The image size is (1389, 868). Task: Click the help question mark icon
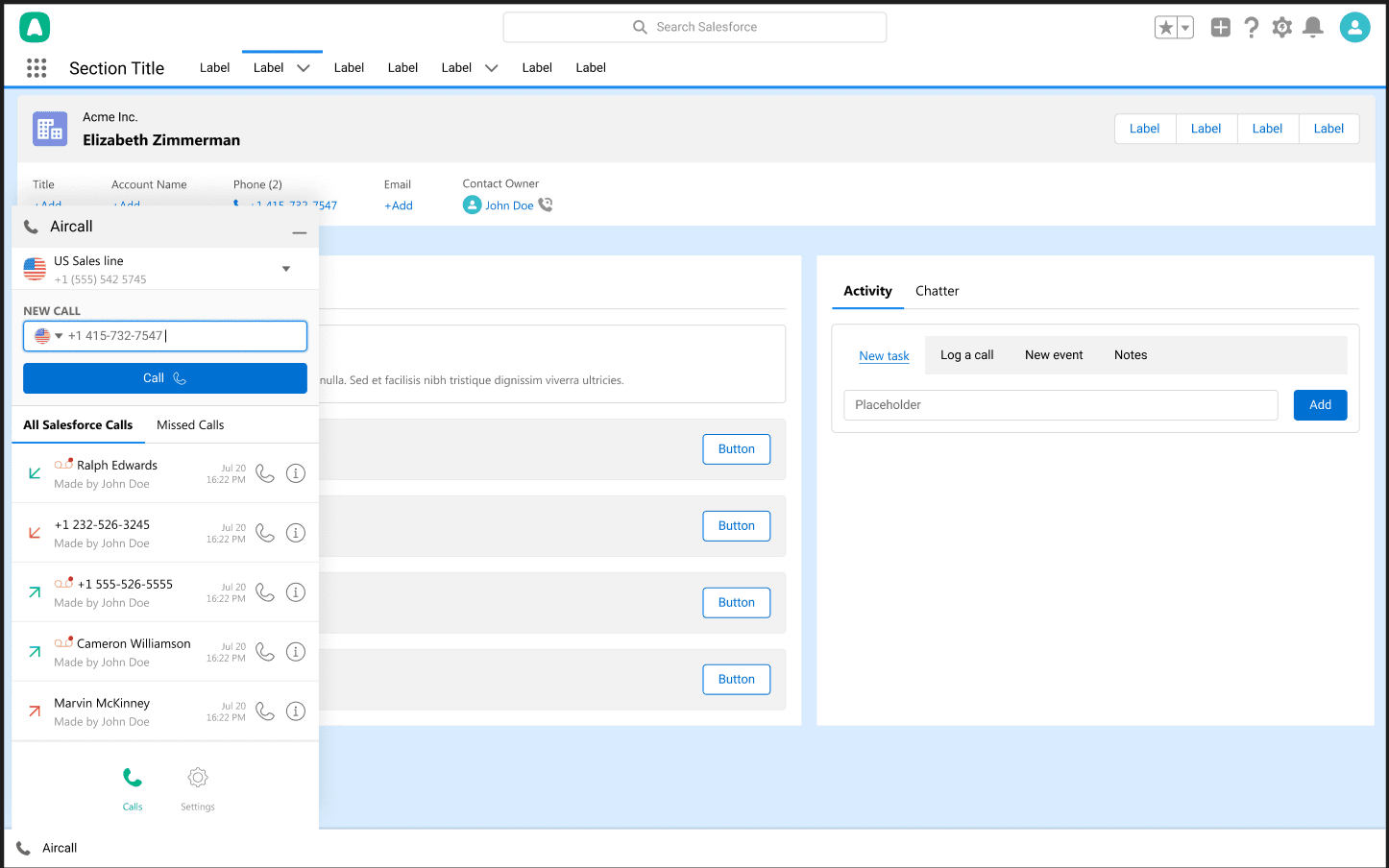pyautogui.click(x=1251, y=28)
